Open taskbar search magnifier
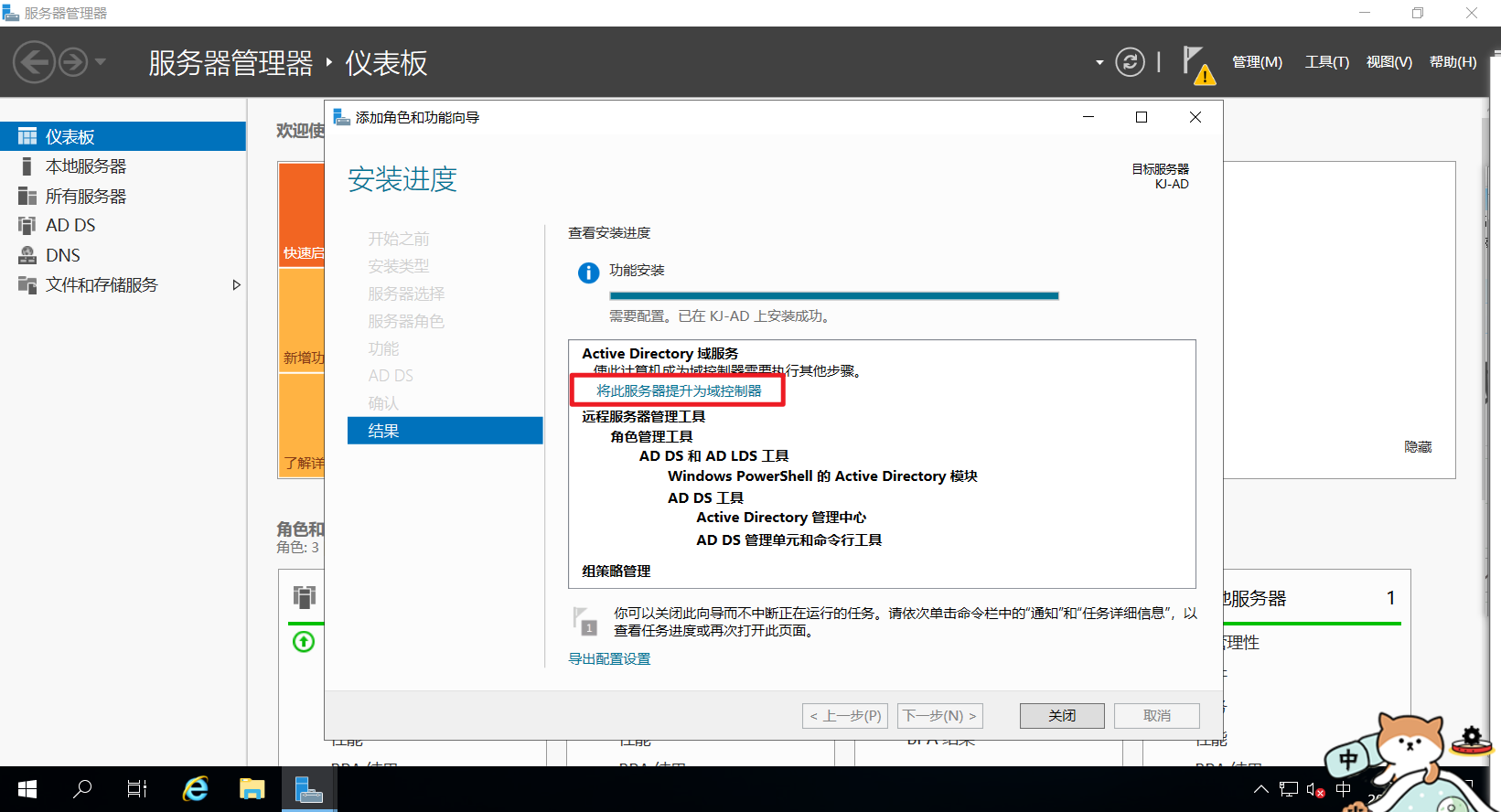This screenshot has width=1501, height=812. 82,789
